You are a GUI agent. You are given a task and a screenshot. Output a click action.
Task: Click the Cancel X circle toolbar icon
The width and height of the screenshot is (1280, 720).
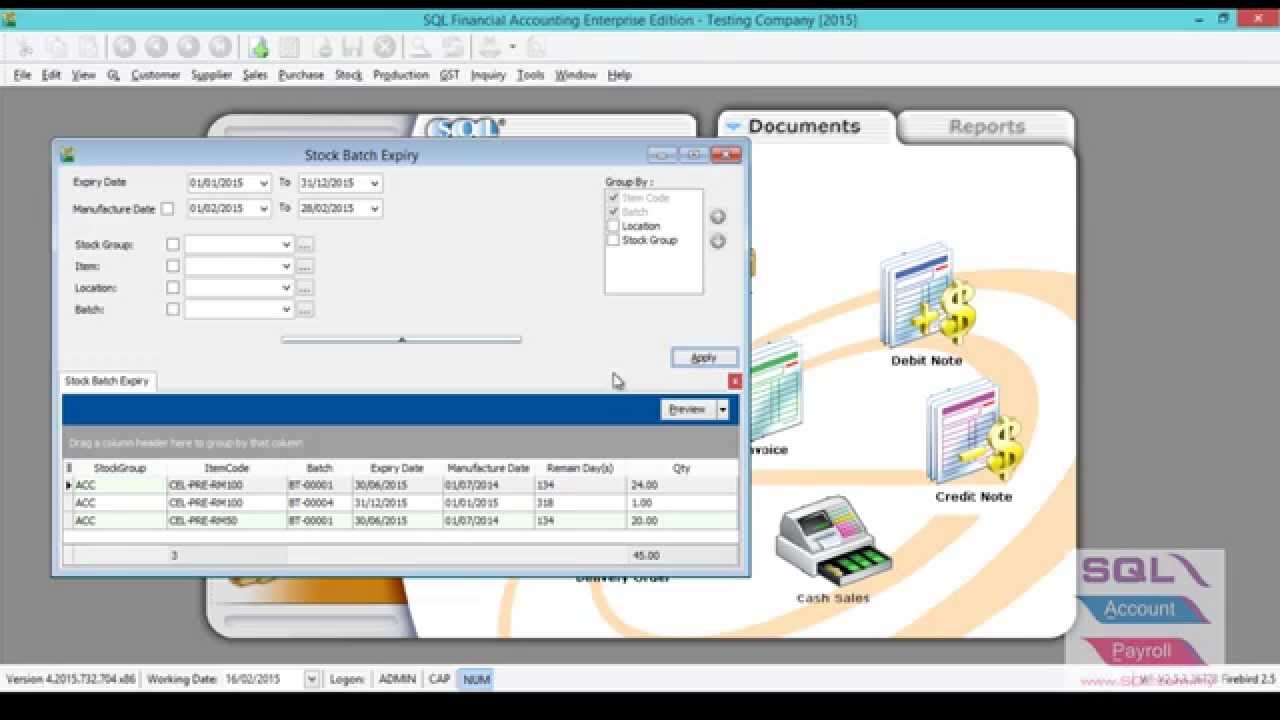tap(384, 47)
